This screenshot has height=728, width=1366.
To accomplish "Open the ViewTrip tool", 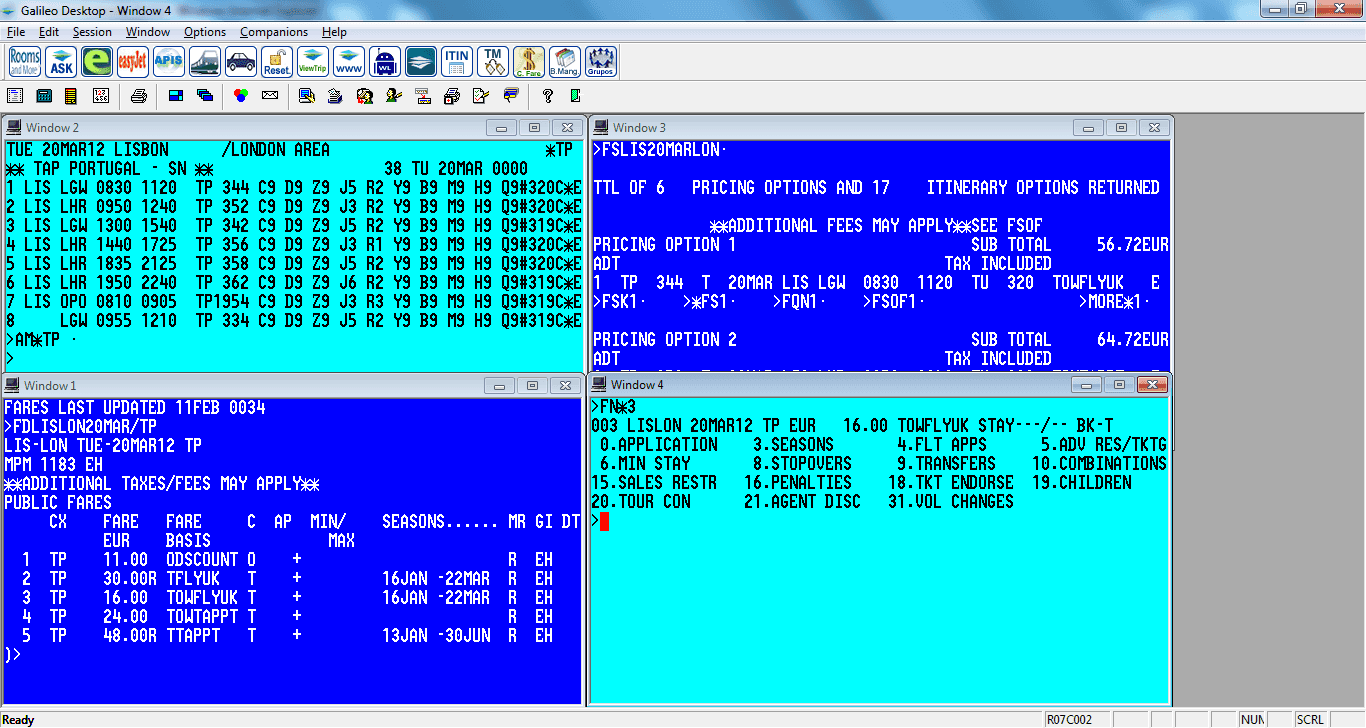I will coord(313,62).
